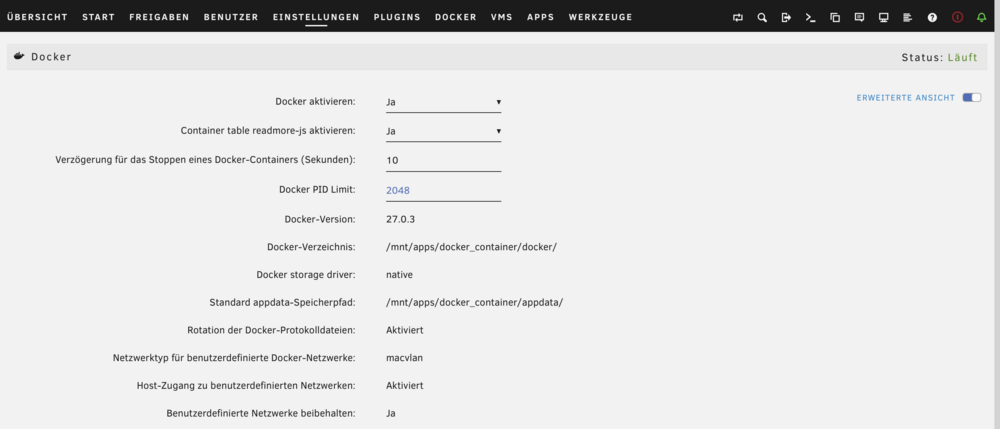Click the double-arrow icon in the header
Viewport: 1000px width, 429px height.
pos(738,18)
